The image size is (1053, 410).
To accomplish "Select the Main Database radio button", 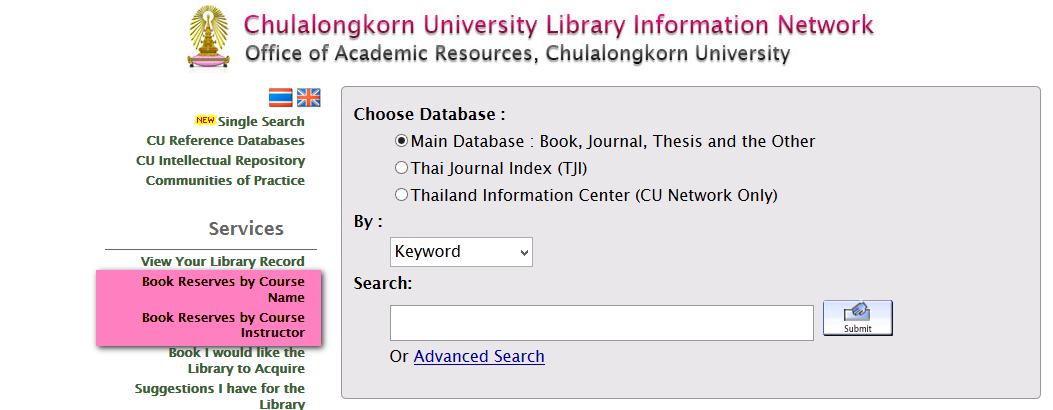I will [x=402, y=141].
